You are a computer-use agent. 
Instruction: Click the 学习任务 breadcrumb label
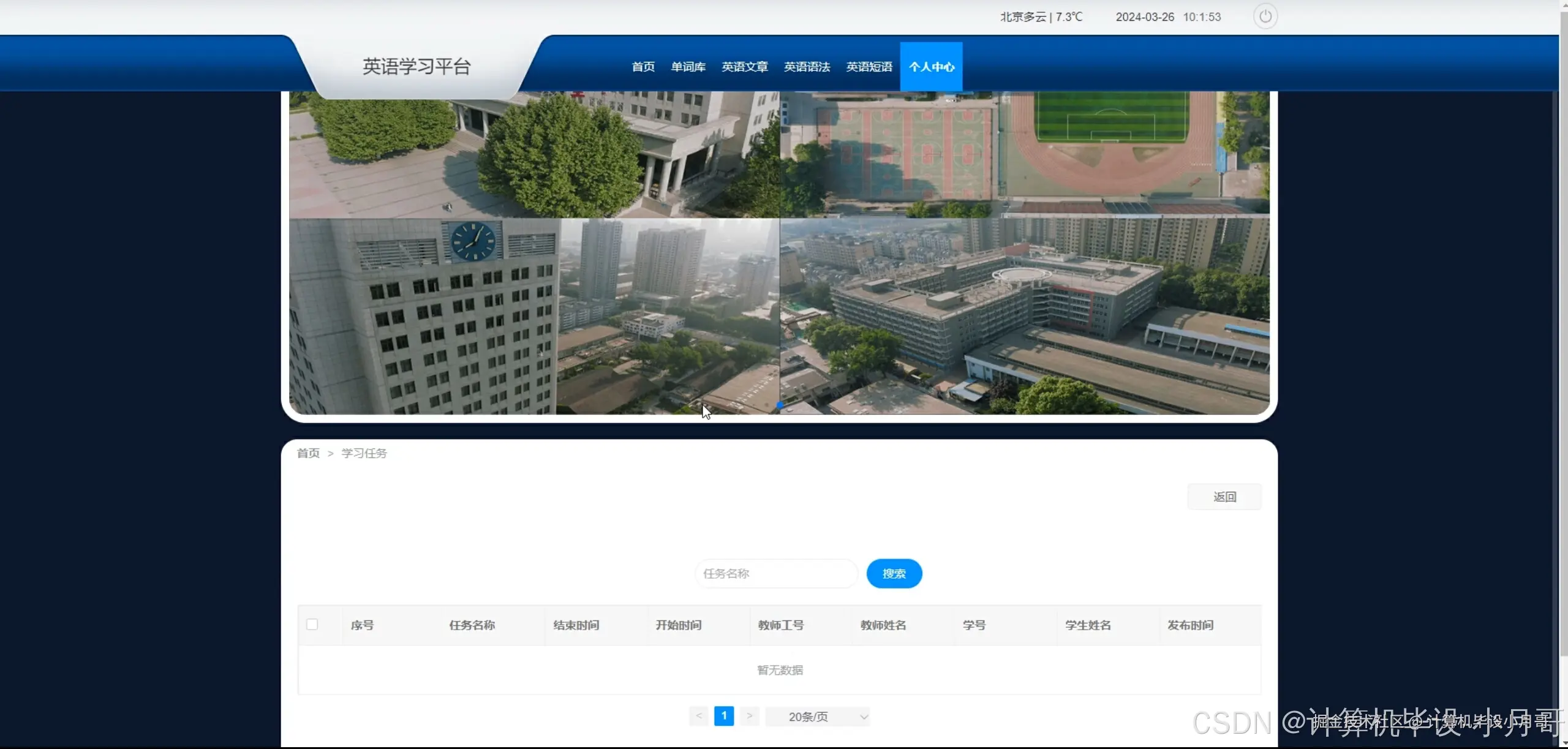[x=364, y=453]
